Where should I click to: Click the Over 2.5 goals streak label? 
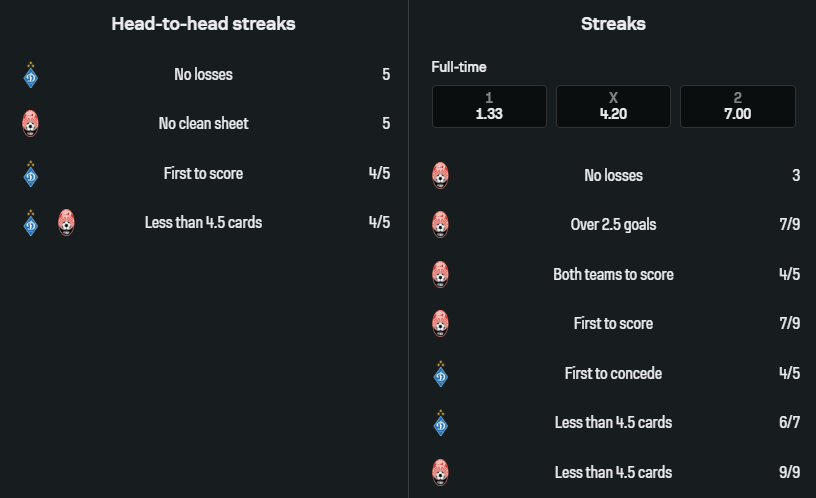(613, 225)
